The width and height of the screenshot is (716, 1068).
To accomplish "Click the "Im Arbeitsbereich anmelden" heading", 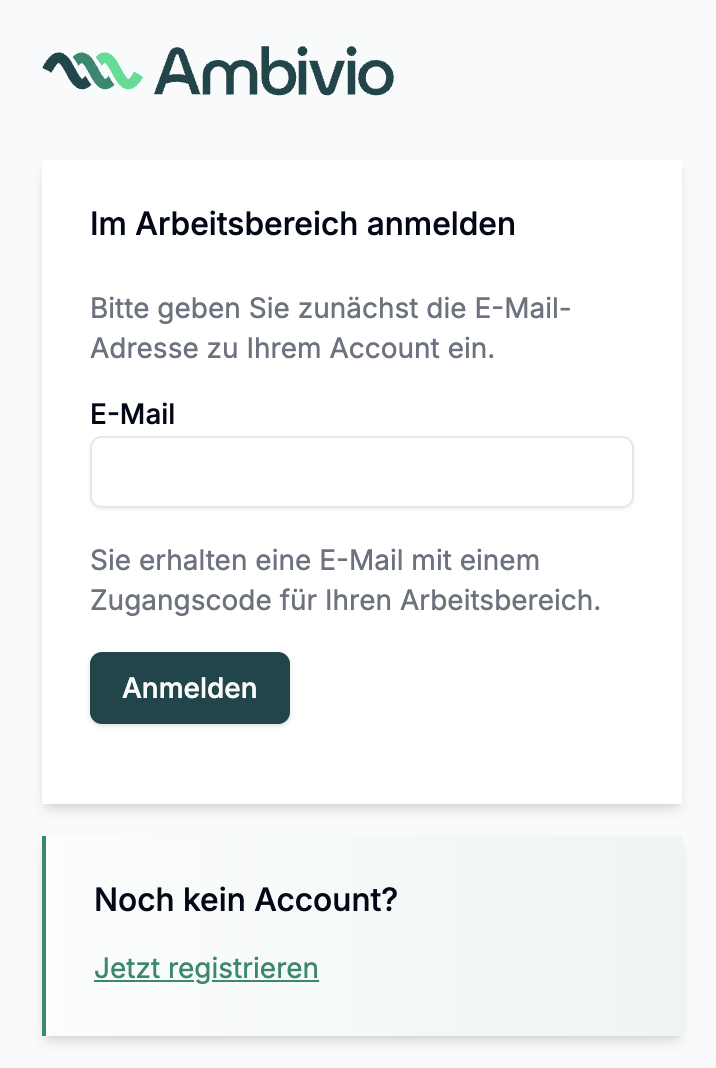I will tap(302, 224).
